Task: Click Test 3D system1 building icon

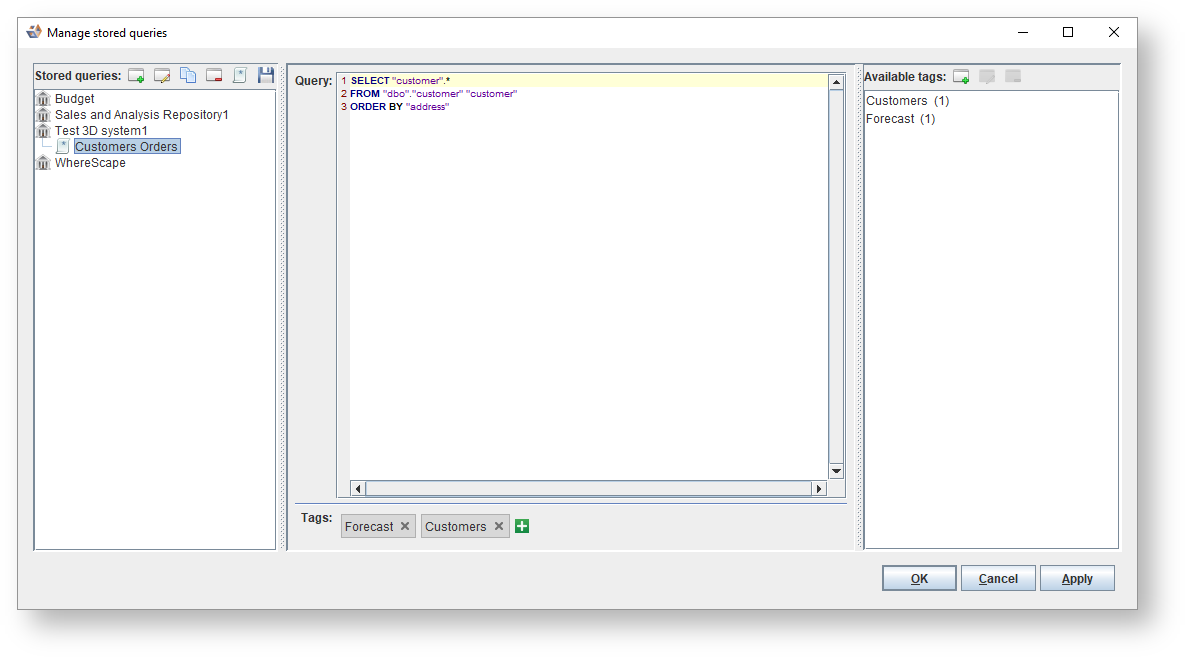Action: (43, 131)
